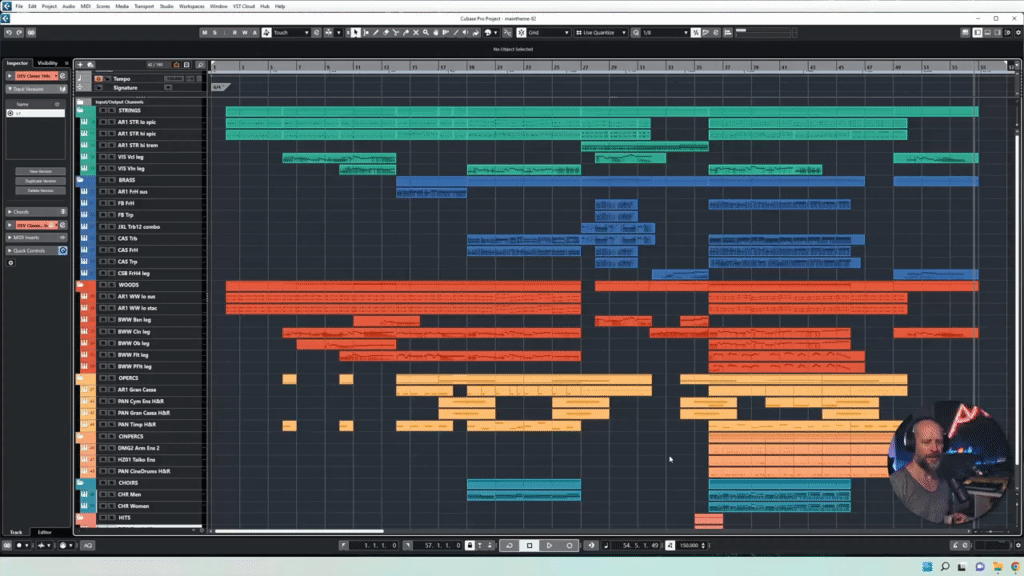Click the Stop transport button

point(530,545)
